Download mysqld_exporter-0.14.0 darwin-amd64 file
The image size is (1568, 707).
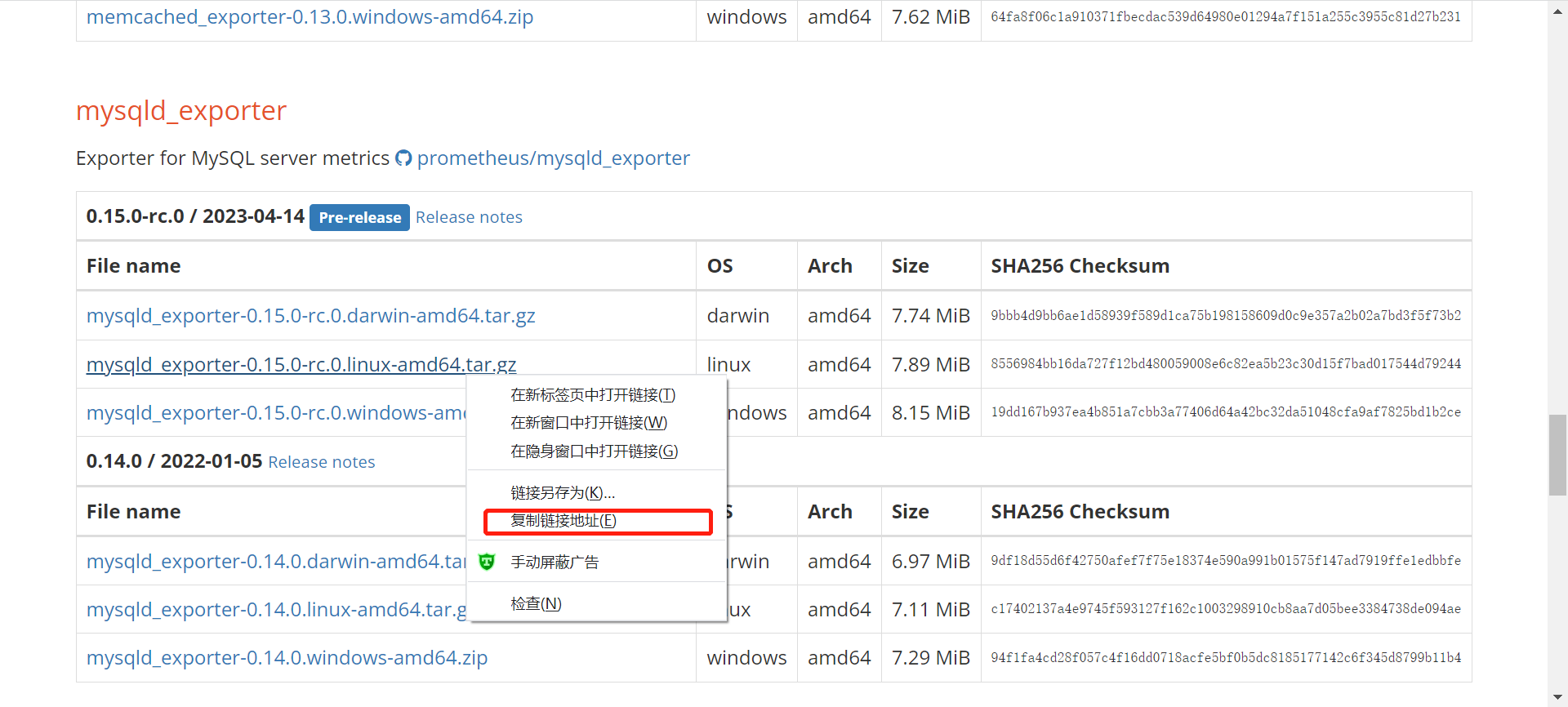276,562
